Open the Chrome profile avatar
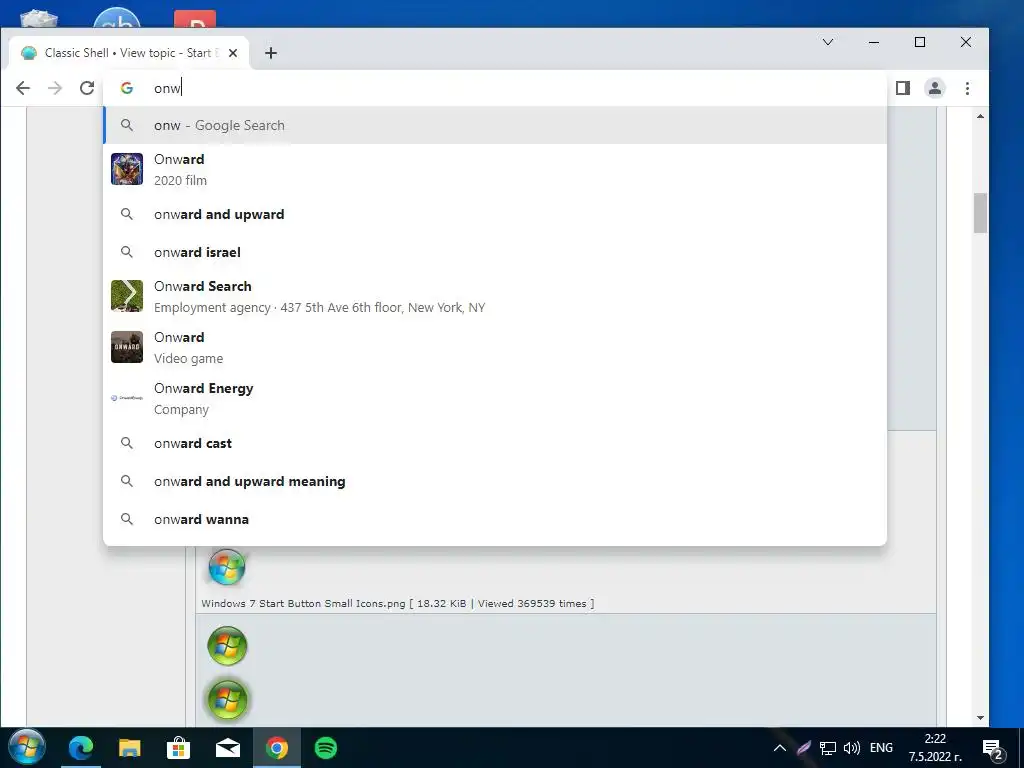1024x768 pixels. (935, 88)
